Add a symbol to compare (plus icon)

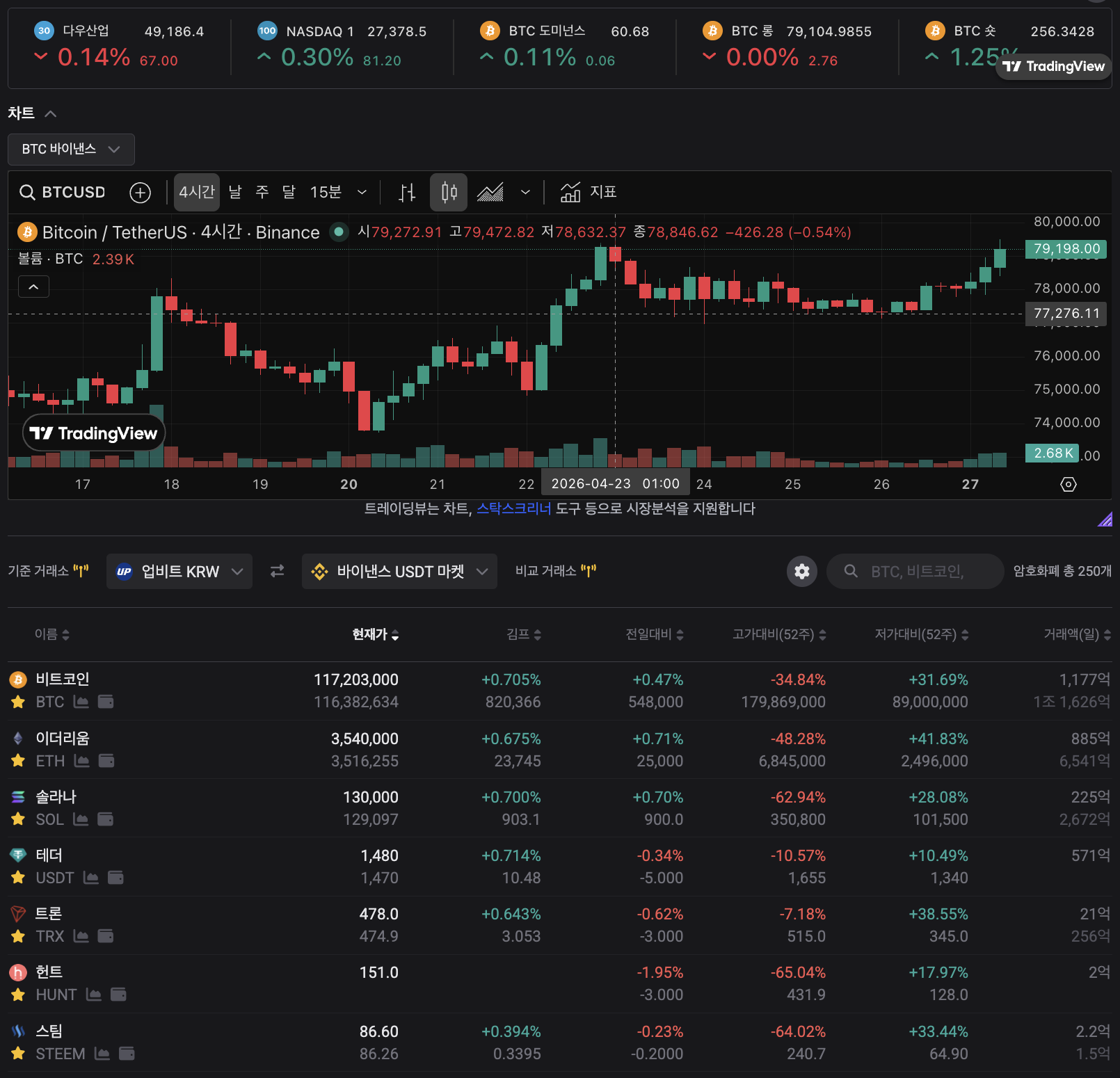coord(141,193)
